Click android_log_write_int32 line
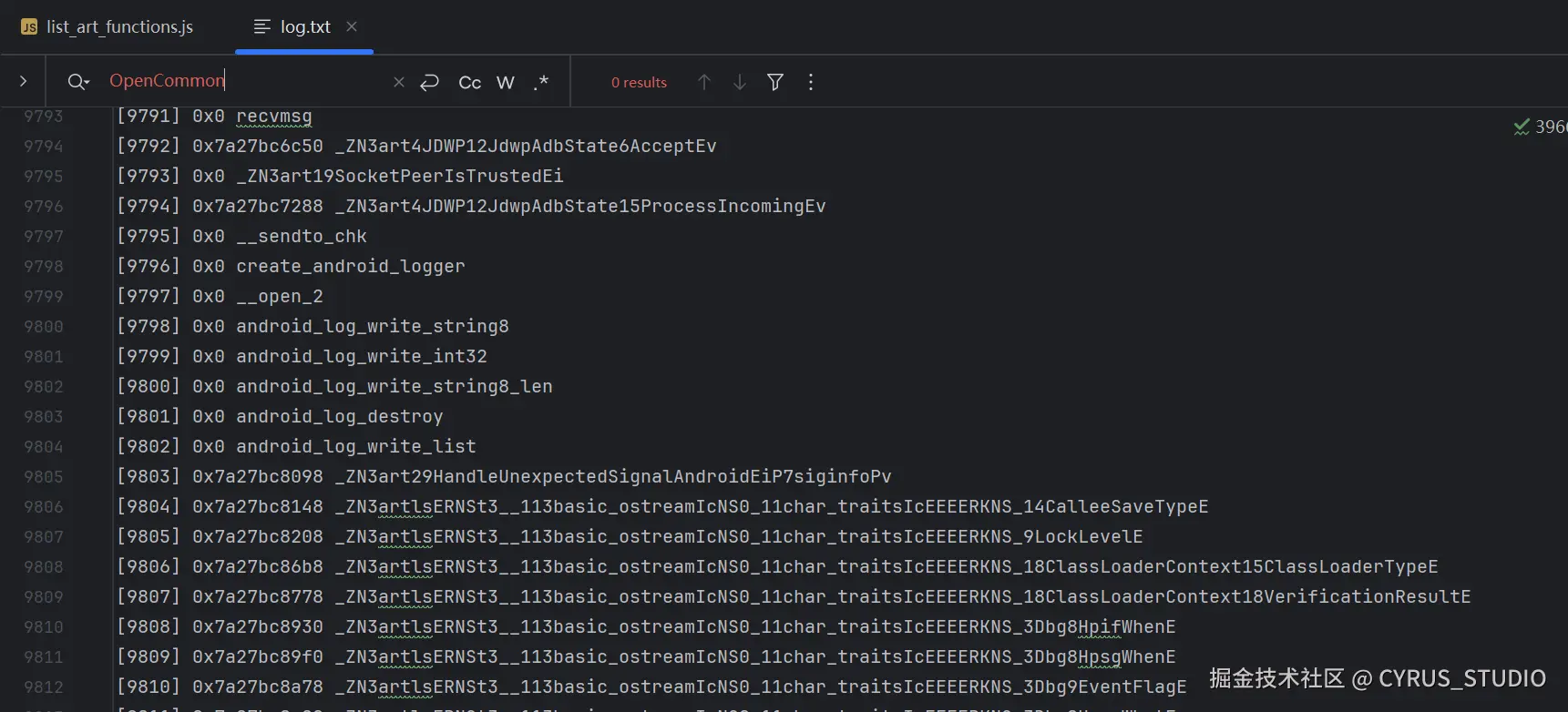The image size is (1568, 712). pos(302,356)
